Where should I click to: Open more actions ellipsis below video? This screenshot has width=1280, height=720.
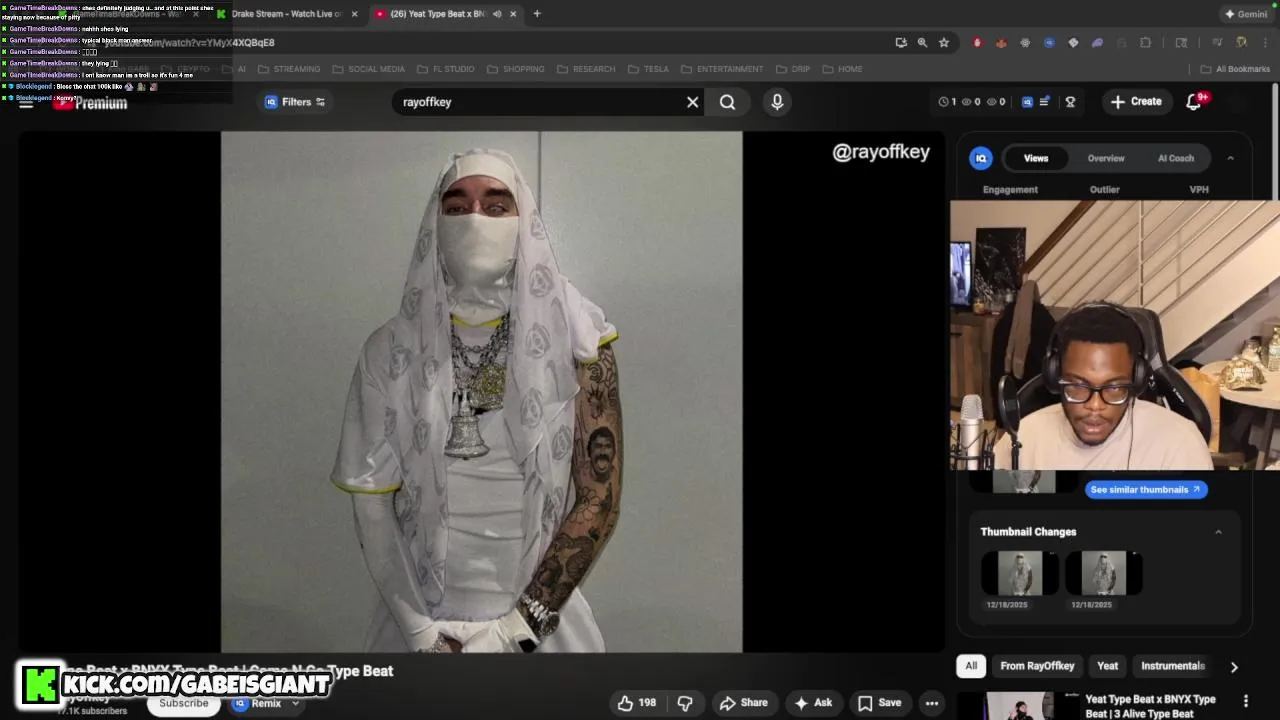point(932,703)
